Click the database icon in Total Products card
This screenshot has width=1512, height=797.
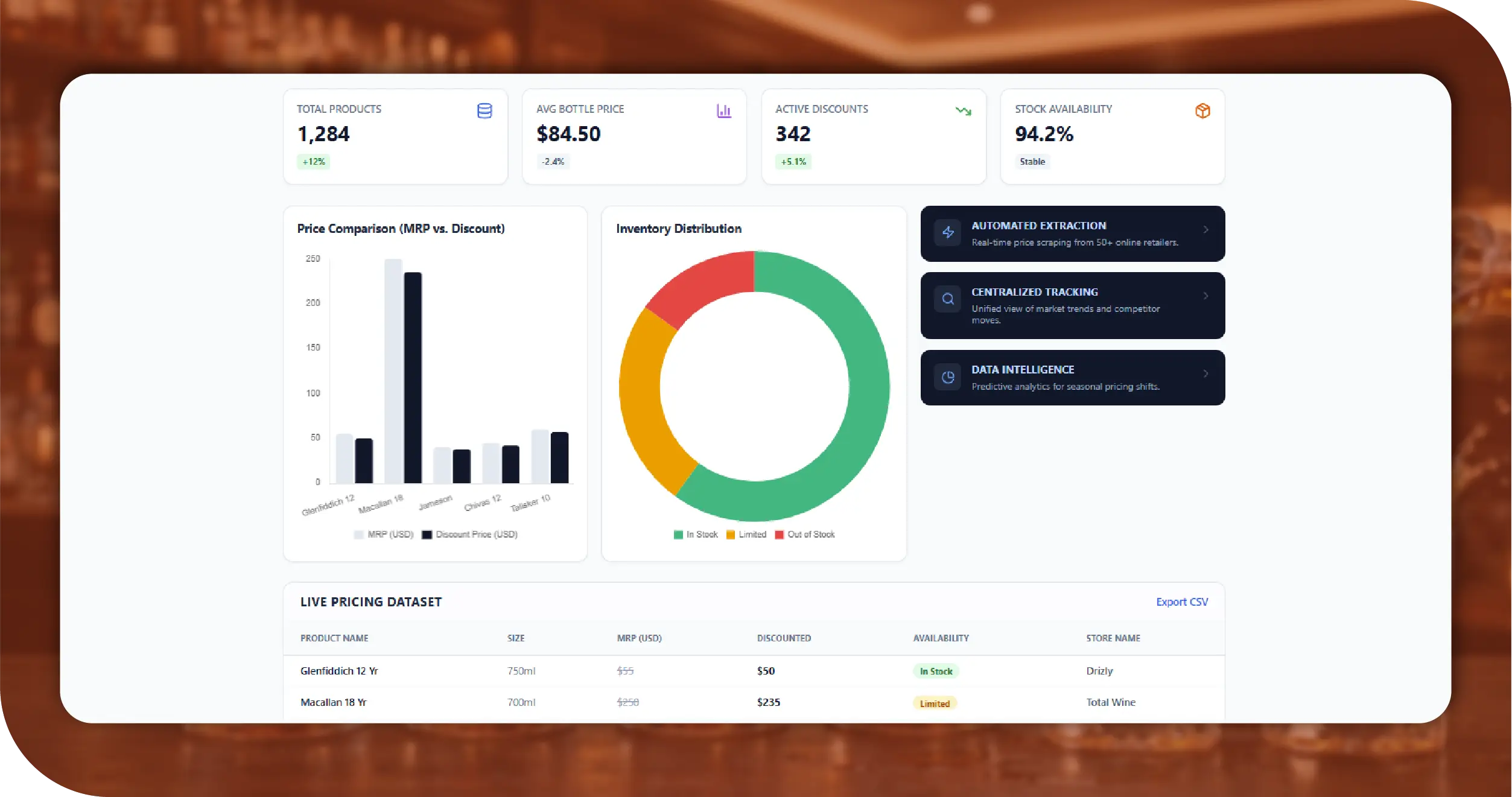(x=484, y=111)
